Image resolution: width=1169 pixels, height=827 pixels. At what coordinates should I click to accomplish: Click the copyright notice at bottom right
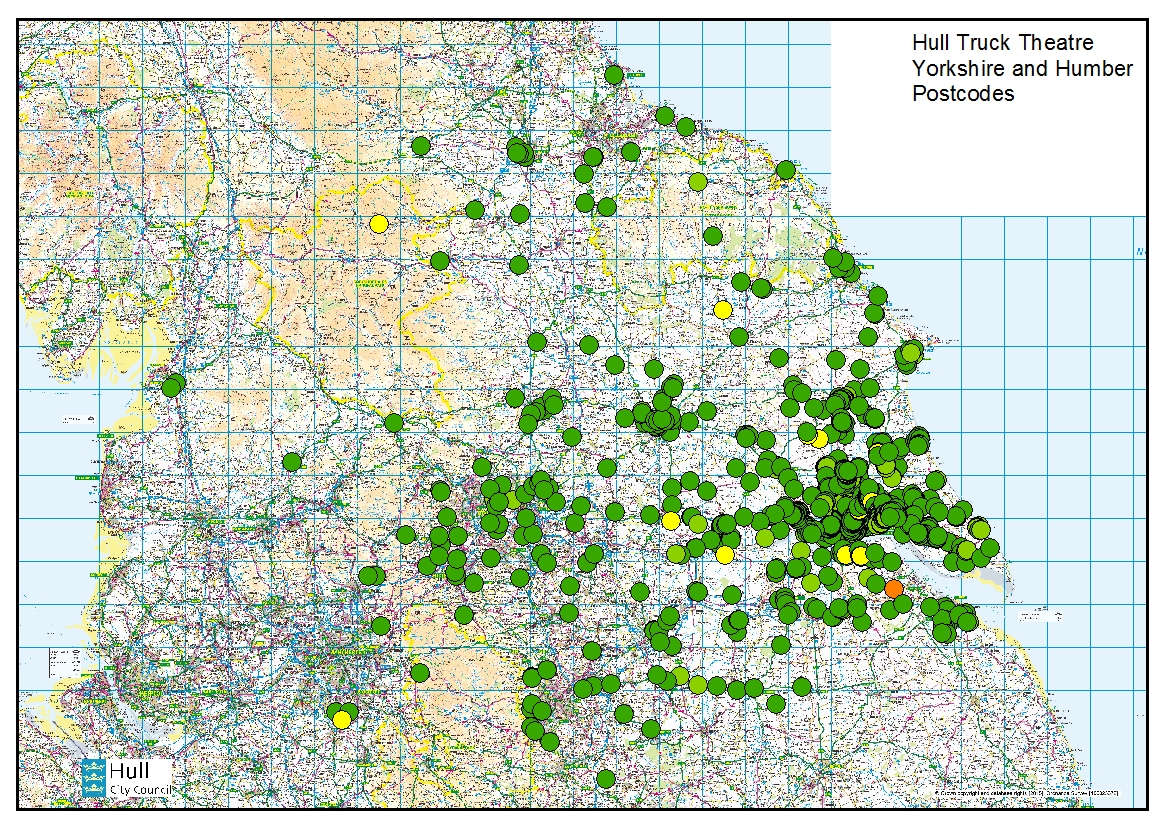point(1040,793)
